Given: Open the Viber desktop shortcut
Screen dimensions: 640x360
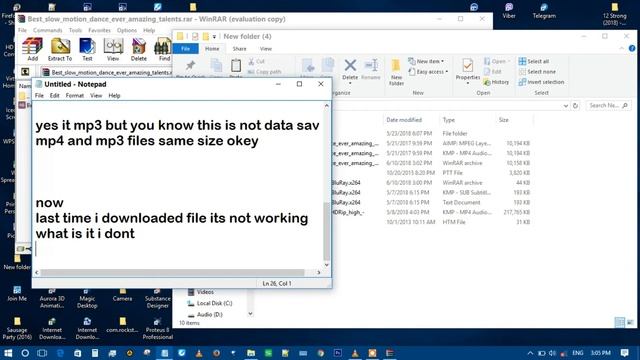Looking at the screenshot, I should click(509, 11).
